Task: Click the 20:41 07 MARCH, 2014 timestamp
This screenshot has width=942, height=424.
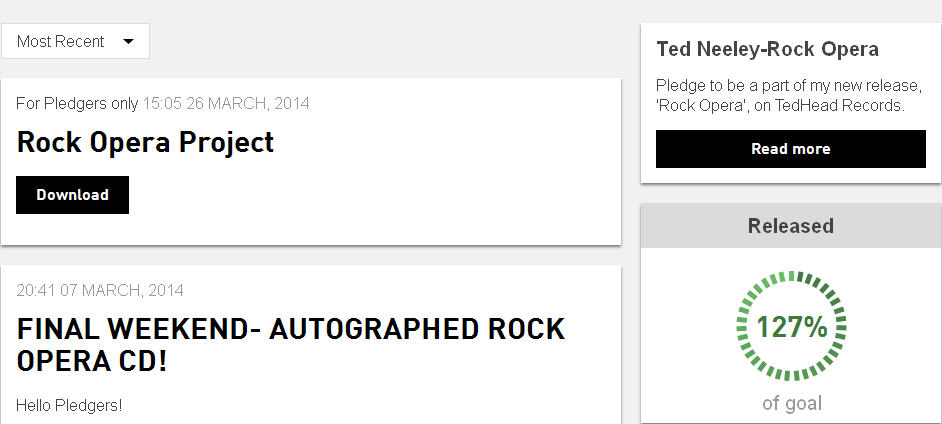Action: click(x=100, y=290)
